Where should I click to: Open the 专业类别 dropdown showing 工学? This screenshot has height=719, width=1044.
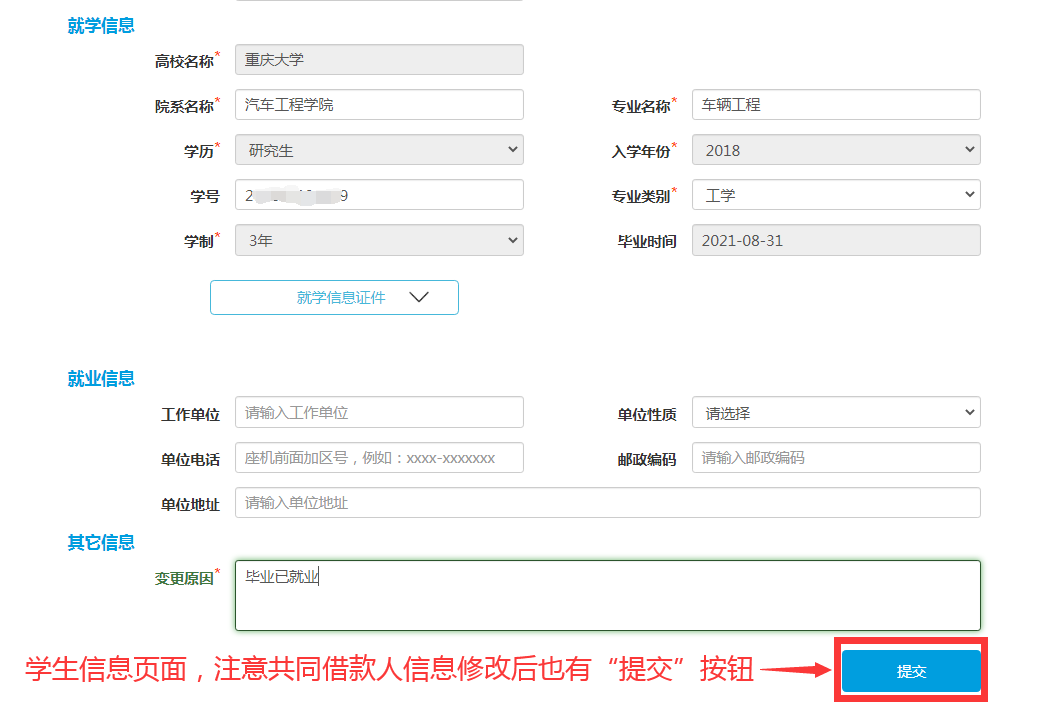pos(836,194)
